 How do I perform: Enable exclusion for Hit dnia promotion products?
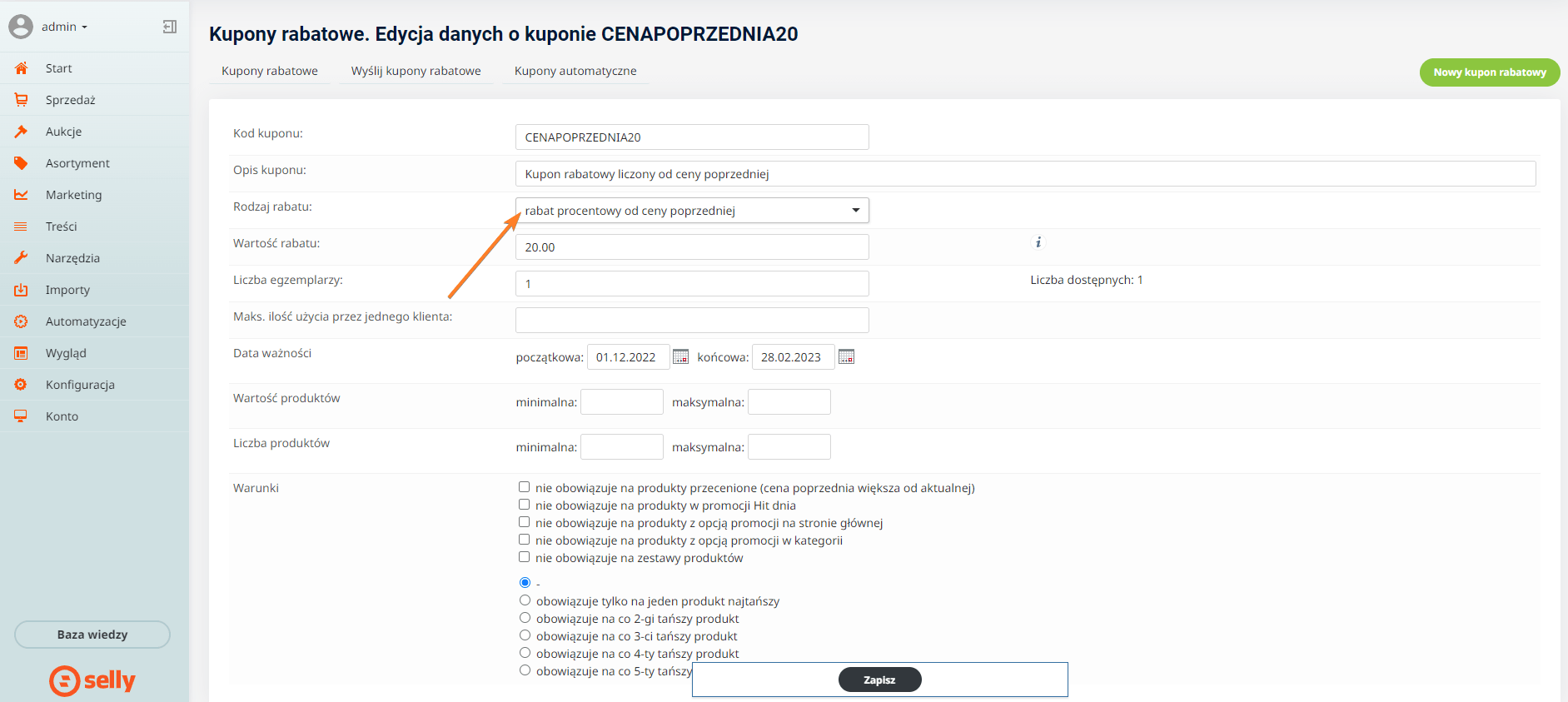tap(524, 505)
